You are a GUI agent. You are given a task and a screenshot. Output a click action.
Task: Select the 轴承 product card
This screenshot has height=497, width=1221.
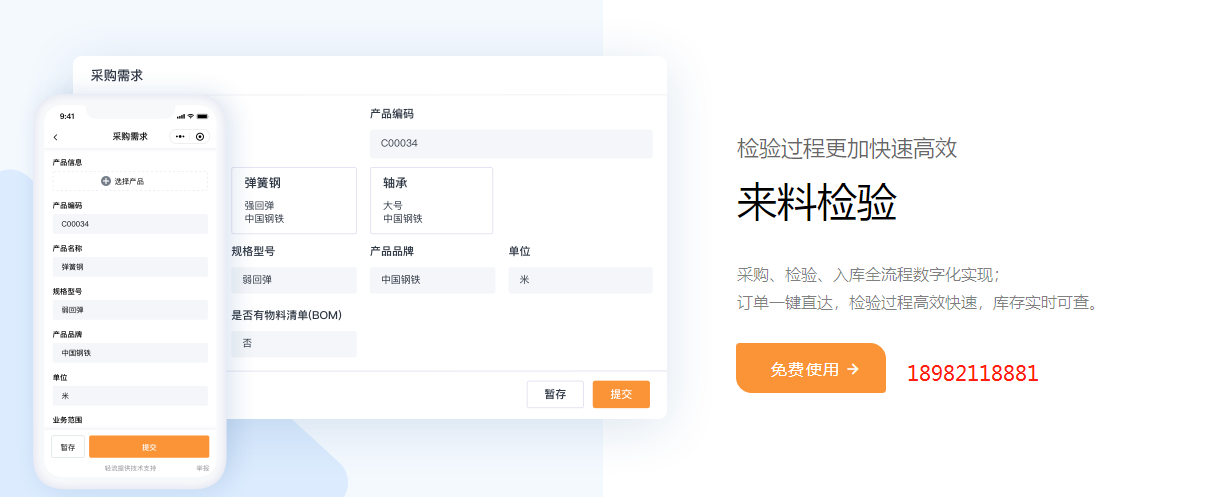click(x=431, y=201)
